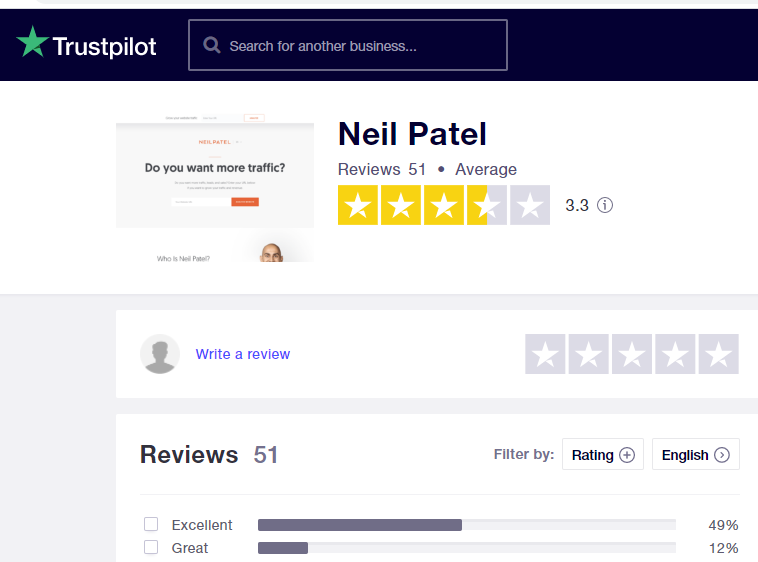758x562 pixels.
Task: Open the Neil Patel website thumbnail
Action: (215, 187)
